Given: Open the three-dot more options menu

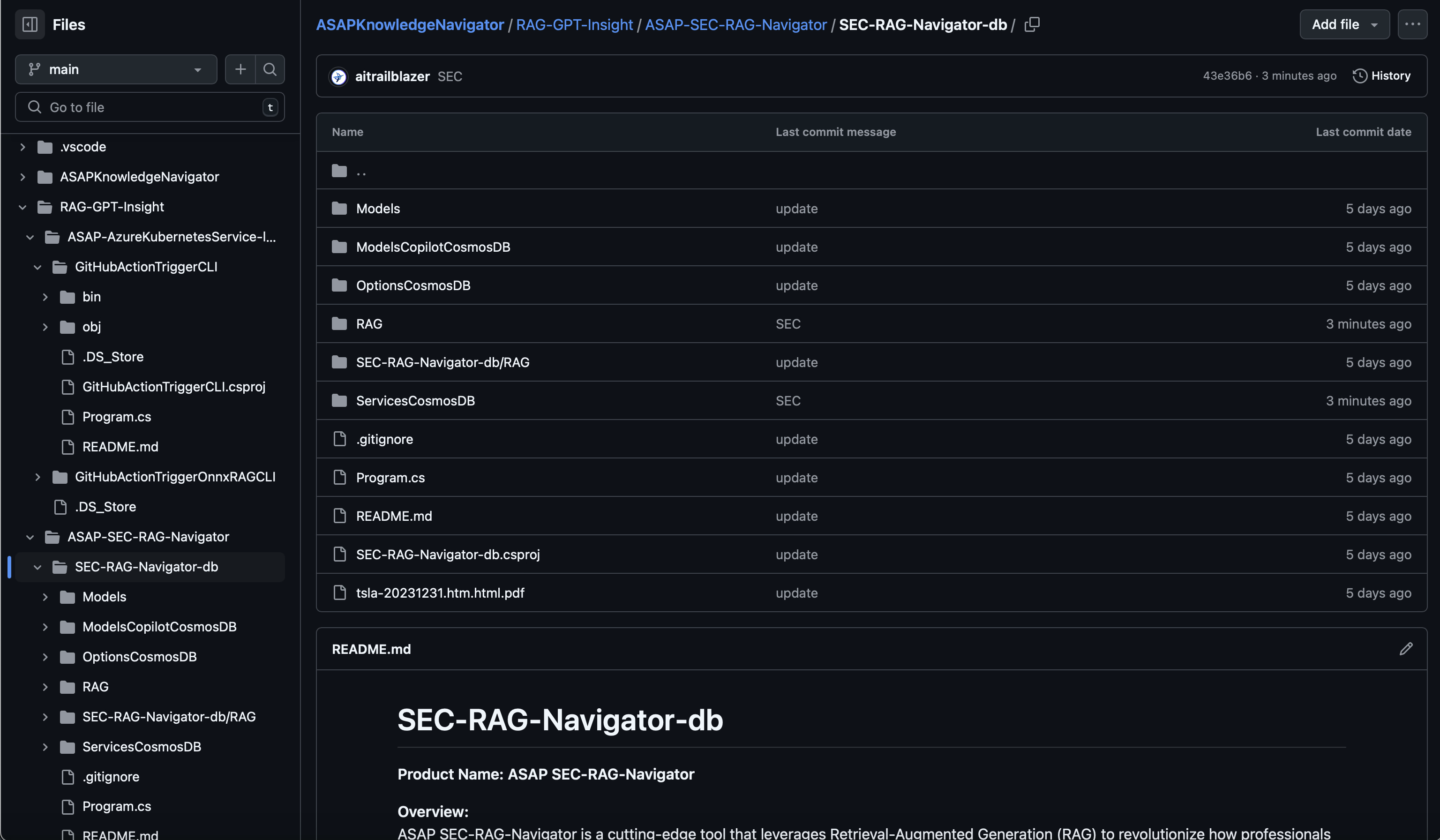Looking at the screenshot, I should point(1412,24).
